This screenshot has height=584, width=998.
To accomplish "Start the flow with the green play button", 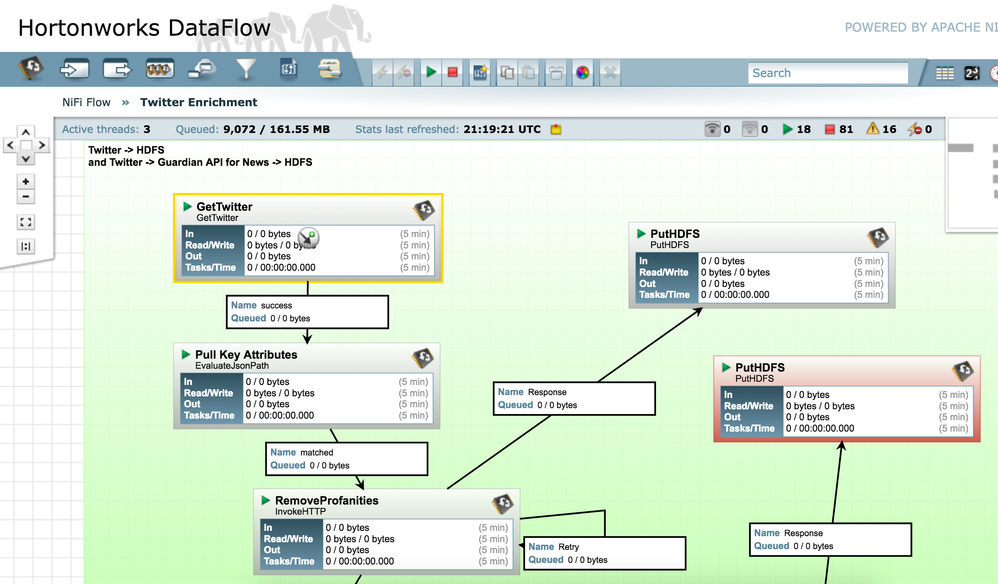I will (431, 72).
